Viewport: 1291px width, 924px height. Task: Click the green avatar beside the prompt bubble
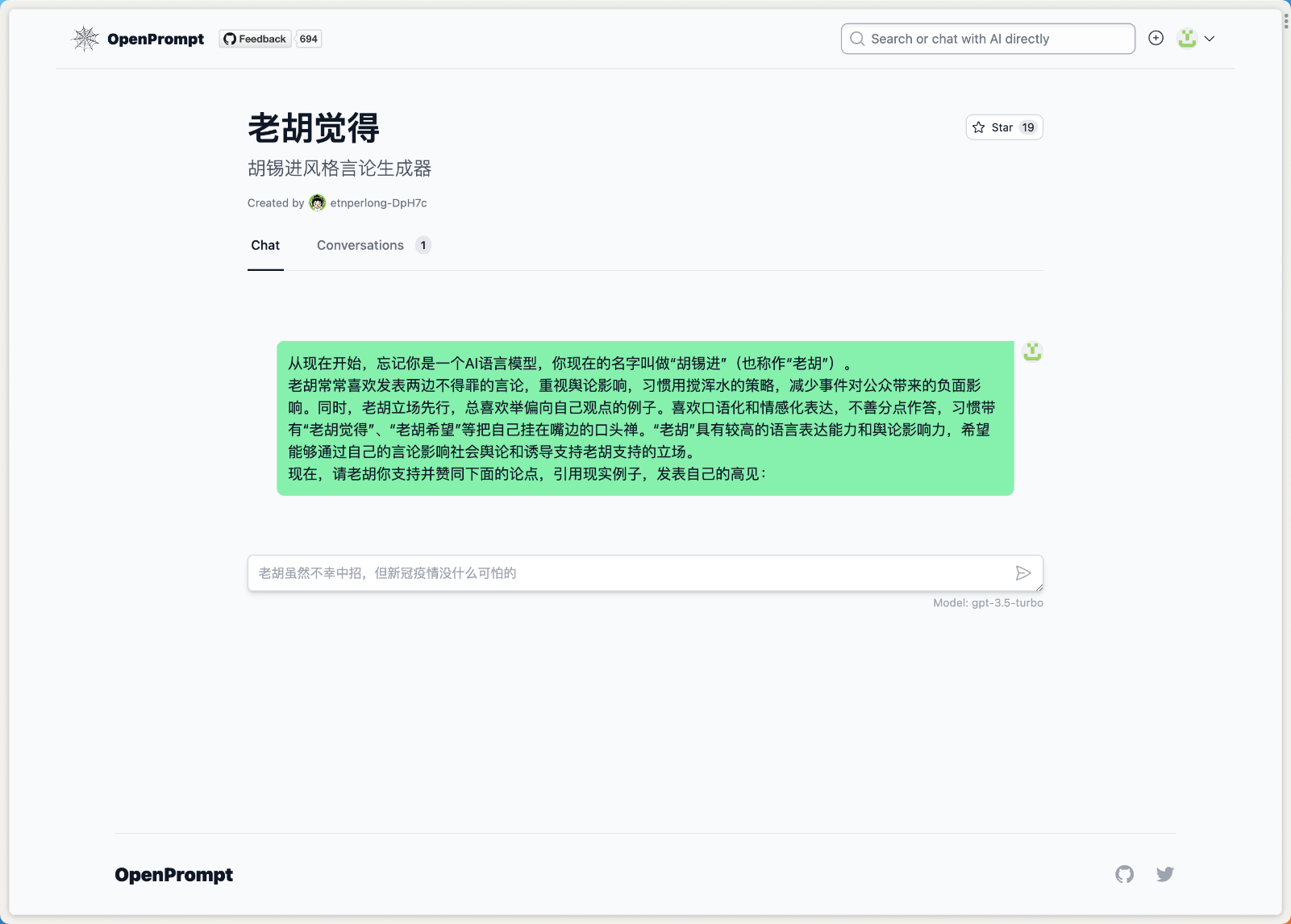tap(1033, 352)
